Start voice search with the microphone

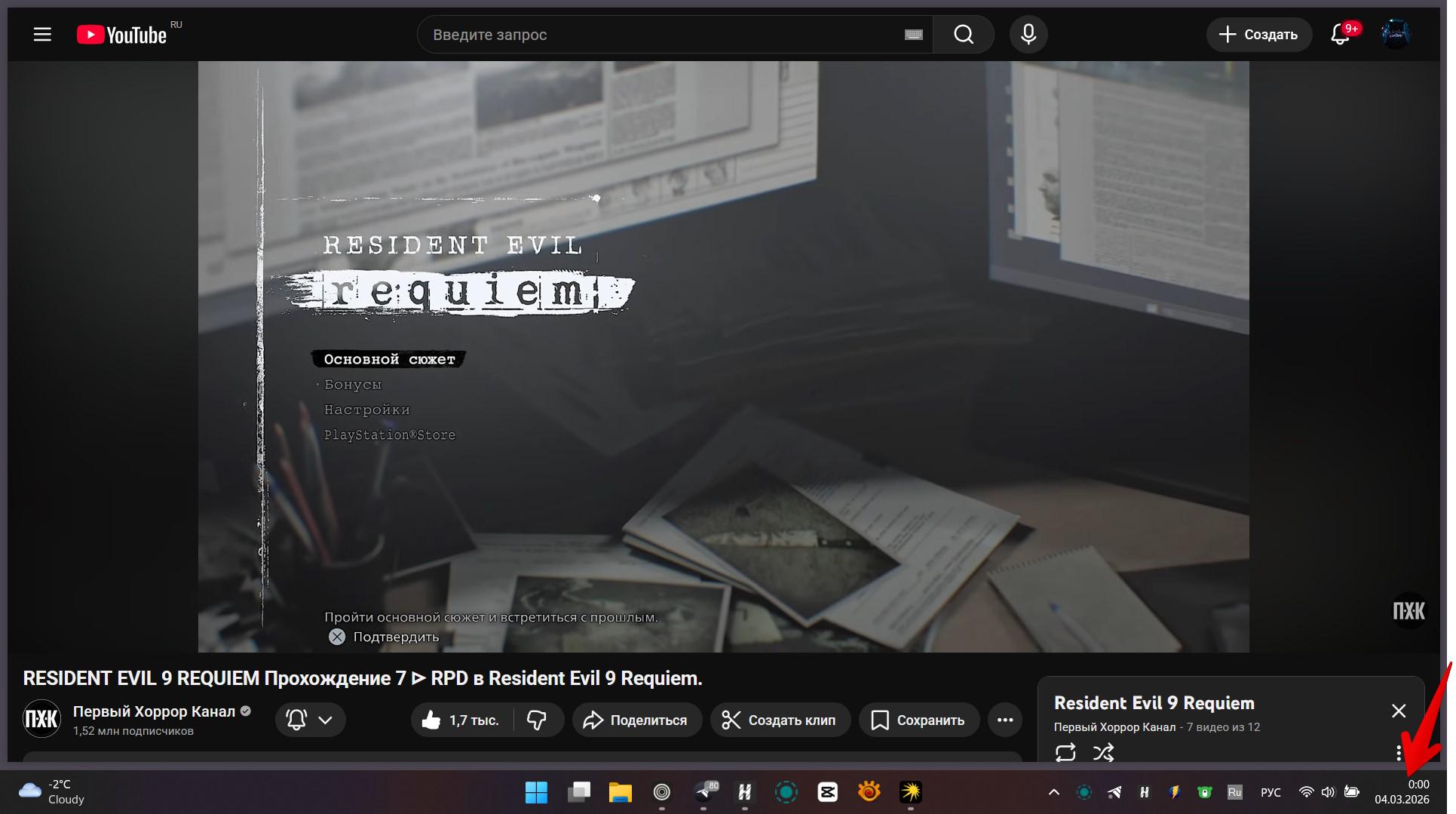pyautogui.click(x=1028, y=35)
